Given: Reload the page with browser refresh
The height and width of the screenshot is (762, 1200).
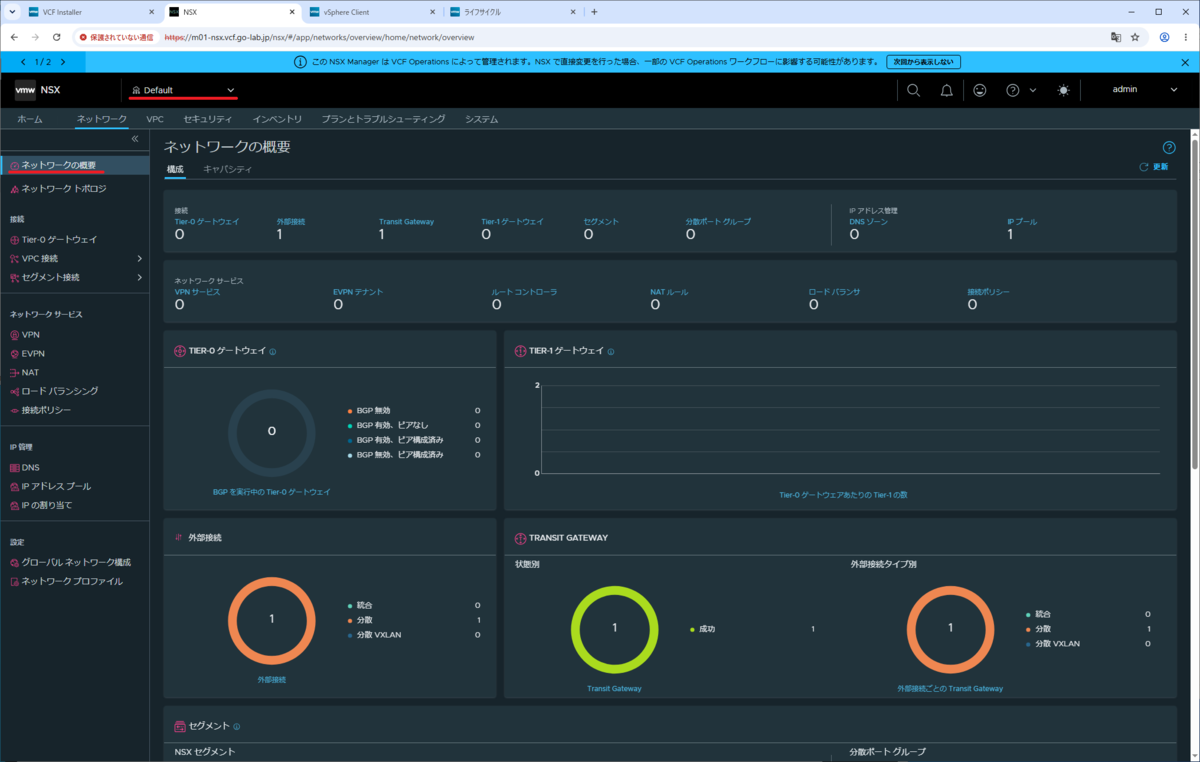Looking at the screenshot, I should click(56, 37).
